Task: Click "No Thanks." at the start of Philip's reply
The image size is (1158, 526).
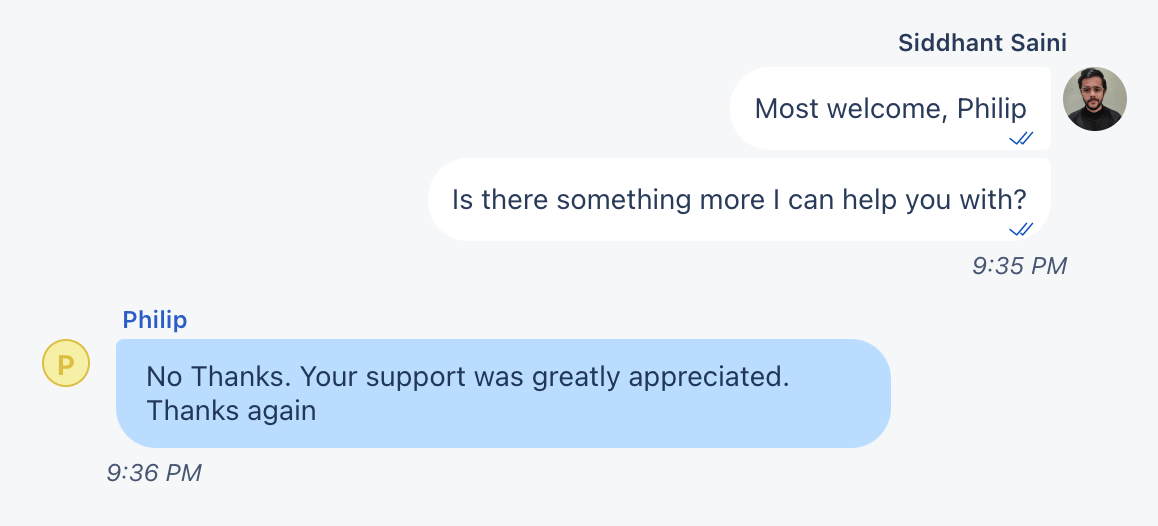Action: pyautogui.click(x=218, y=378)
